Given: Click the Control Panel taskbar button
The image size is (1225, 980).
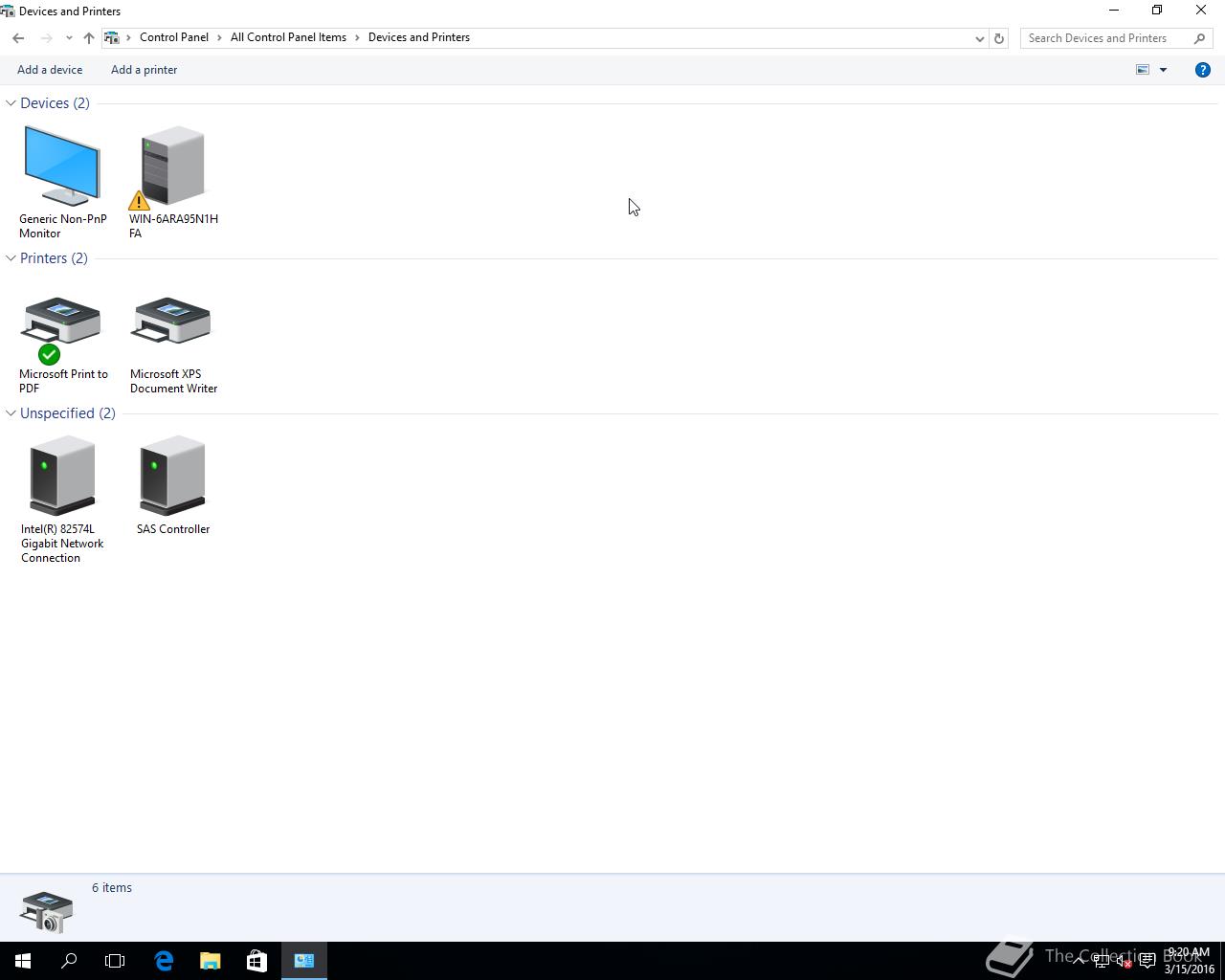Looking at the screenshot, I should pyautogui.click(x=304, y=961).
